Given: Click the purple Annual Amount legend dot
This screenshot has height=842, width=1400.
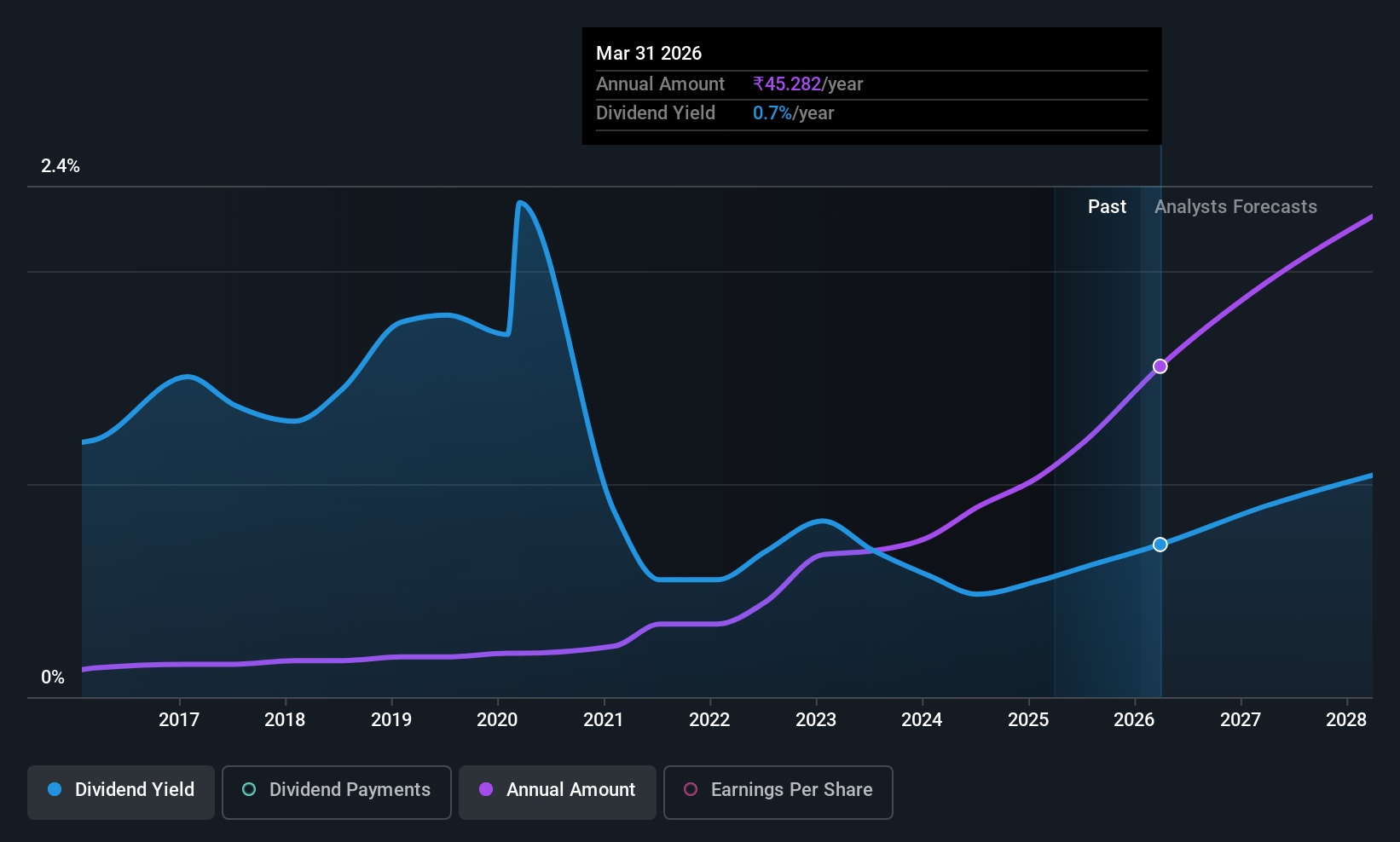Looking at the screenshot, I should [486, 789].
